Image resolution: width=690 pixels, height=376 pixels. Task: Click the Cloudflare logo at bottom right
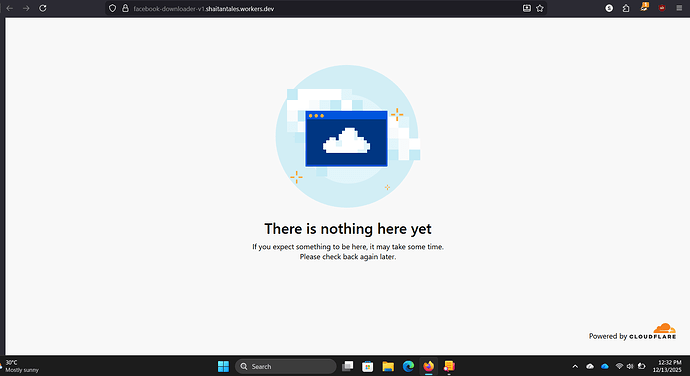(653, 332)
